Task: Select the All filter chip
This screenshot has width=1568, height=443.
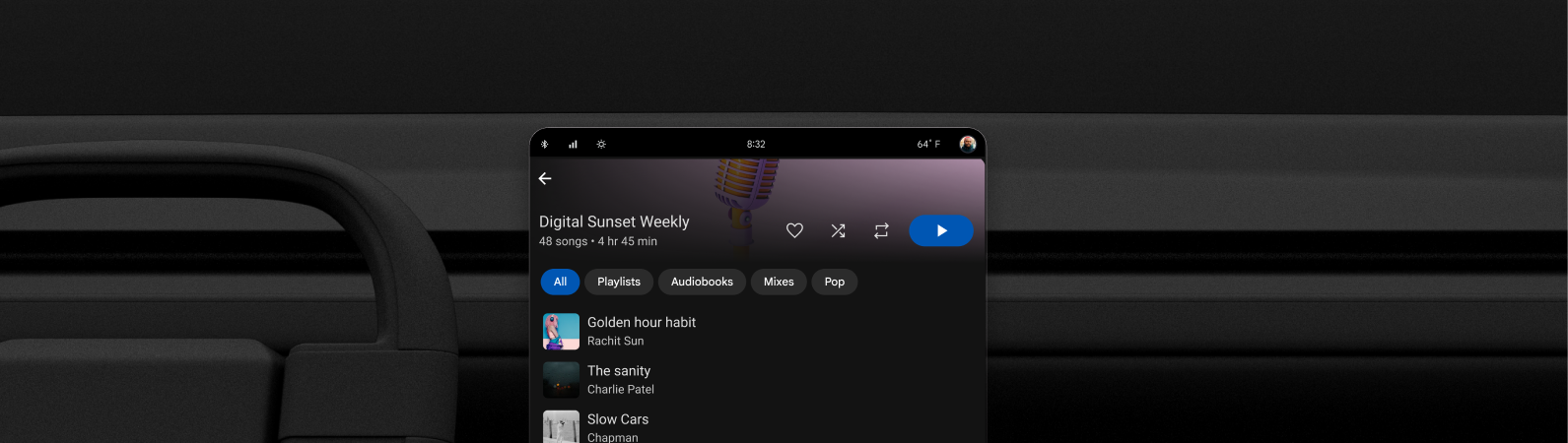Action: tap(560, 282)
